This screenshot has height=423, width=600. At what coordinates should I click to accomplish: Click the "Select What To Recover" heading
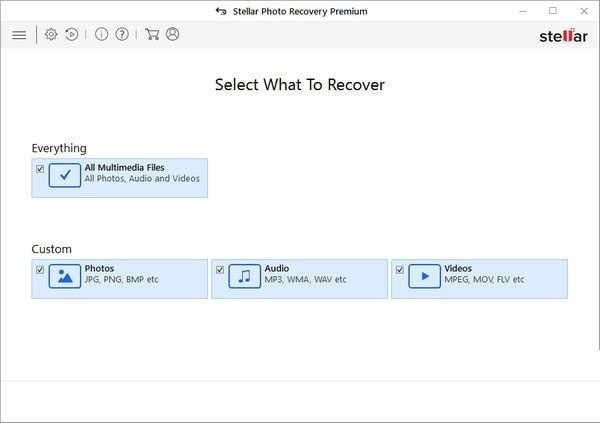[300, 85]
